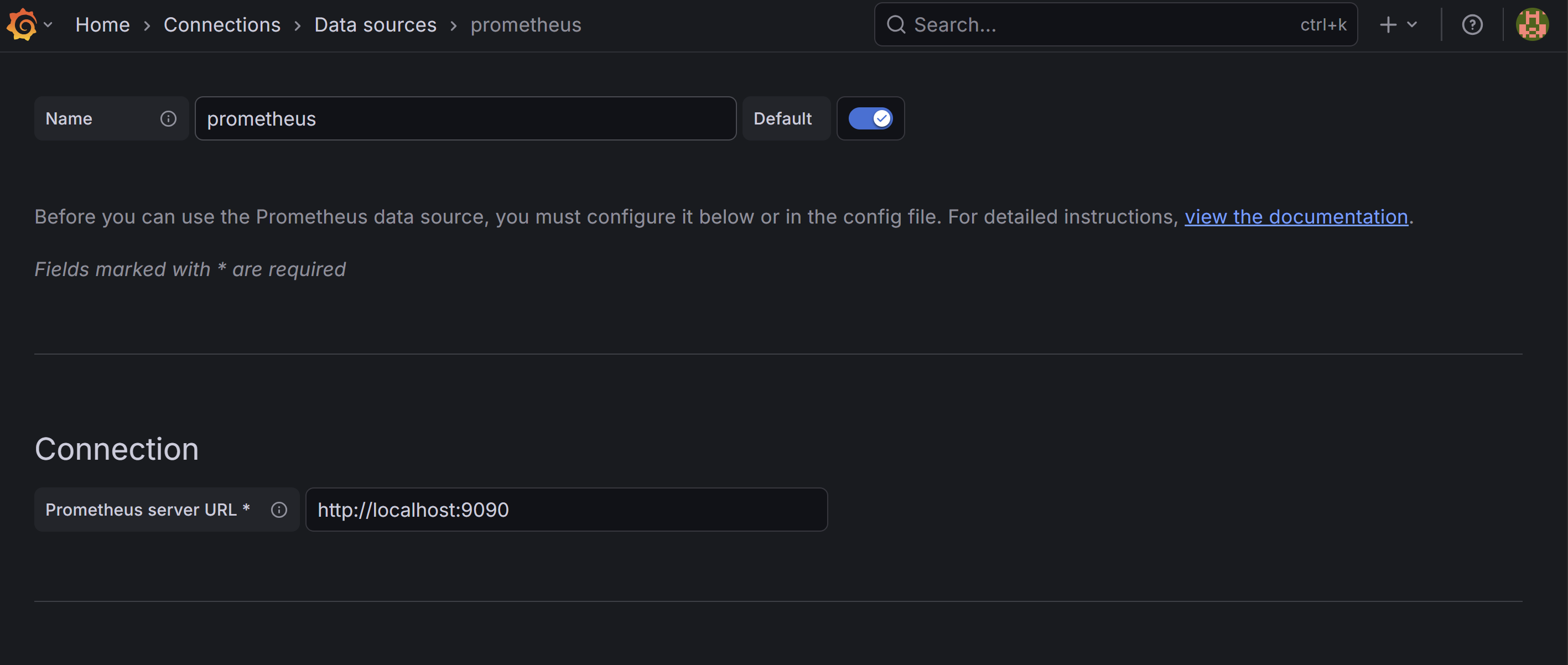Click the prometheus breadcrumb item
Image resolution: width=1568 pixels, height=665 pixels.
tap(525, 25)
